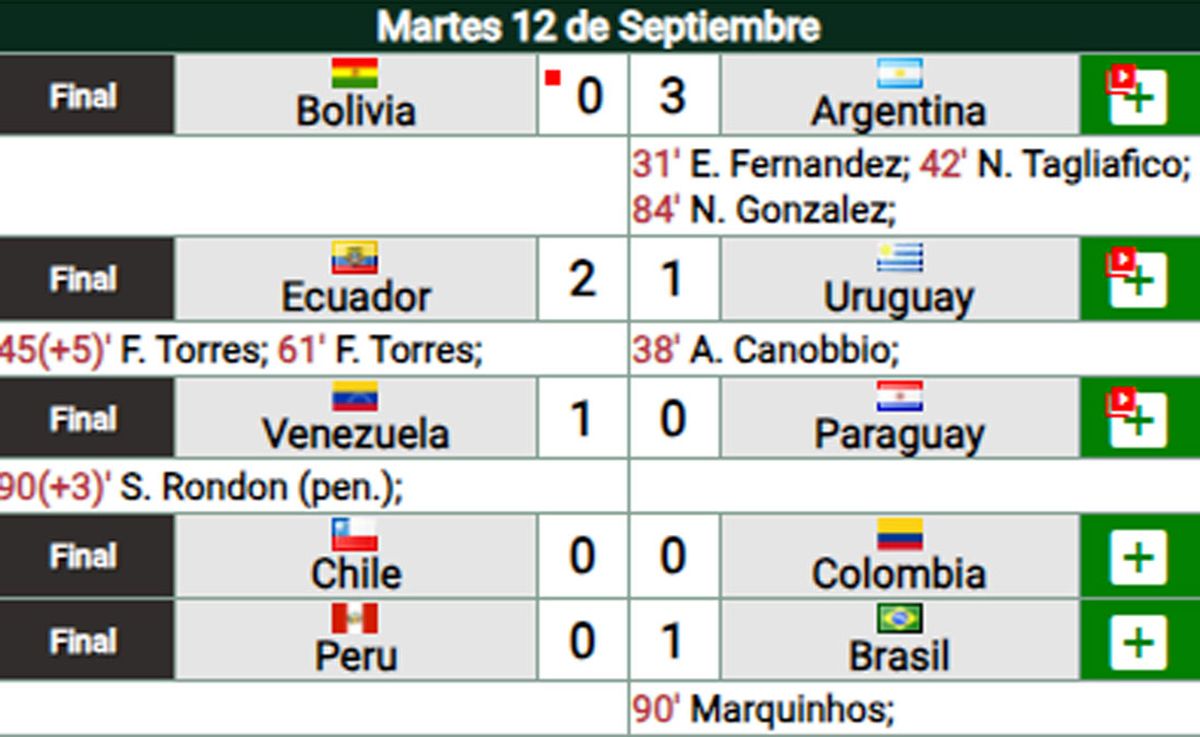Click the Argentina score of 3
Image resolution: width=1200 pixels, height=737 pixels.
tap(673, 94)
